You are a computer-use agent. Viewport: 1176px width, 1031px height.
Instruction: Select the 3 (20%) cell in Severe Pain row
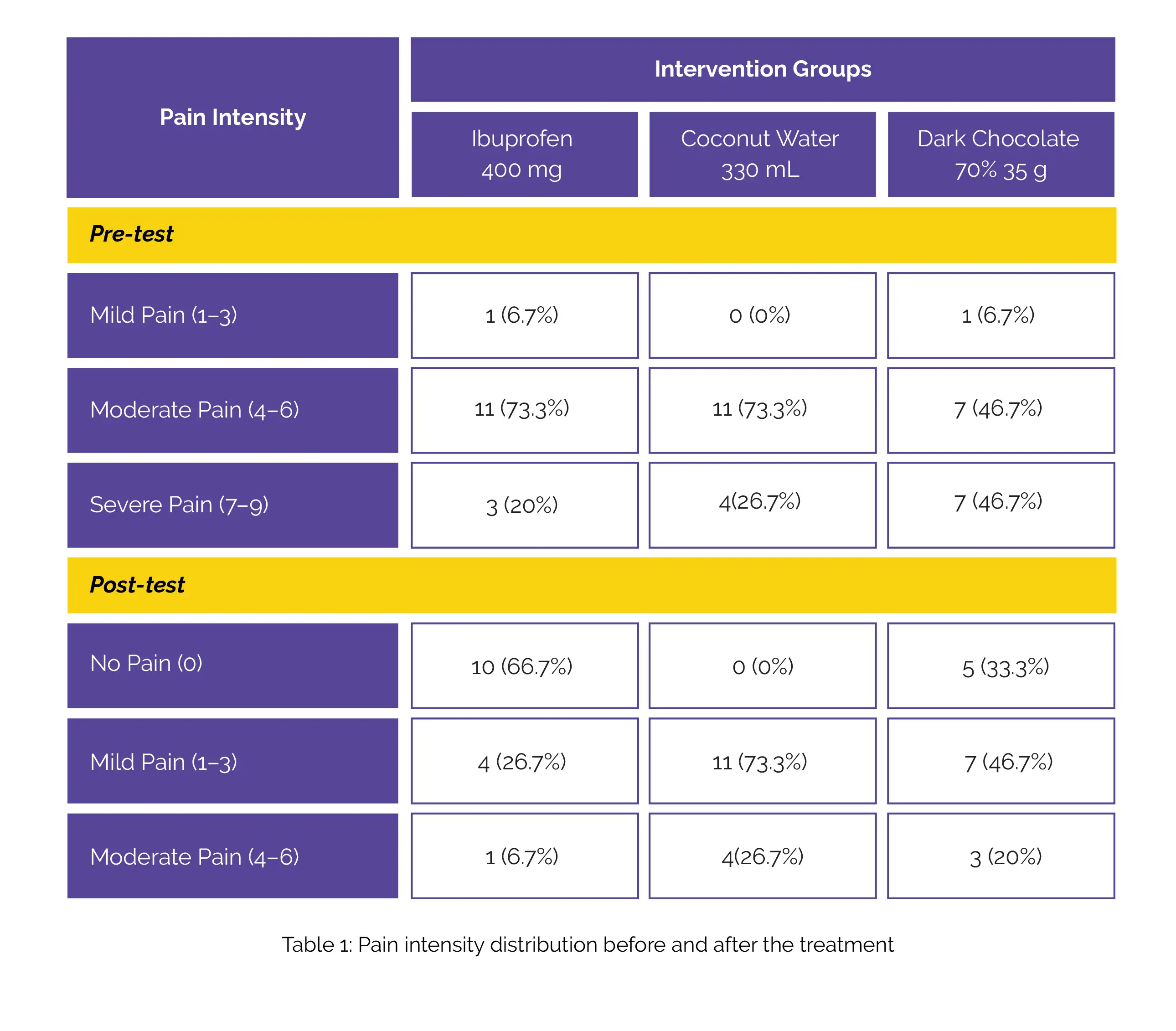click(x=524, y=505)
